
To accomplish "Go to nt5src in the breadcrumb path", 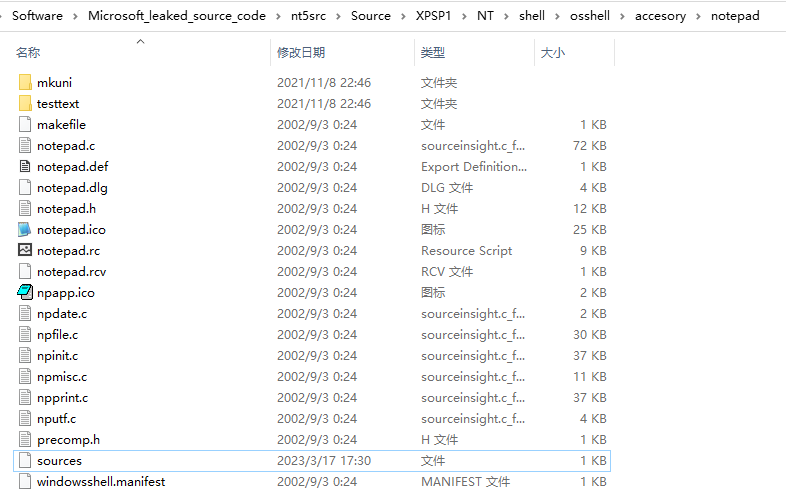I will point(308,16).
